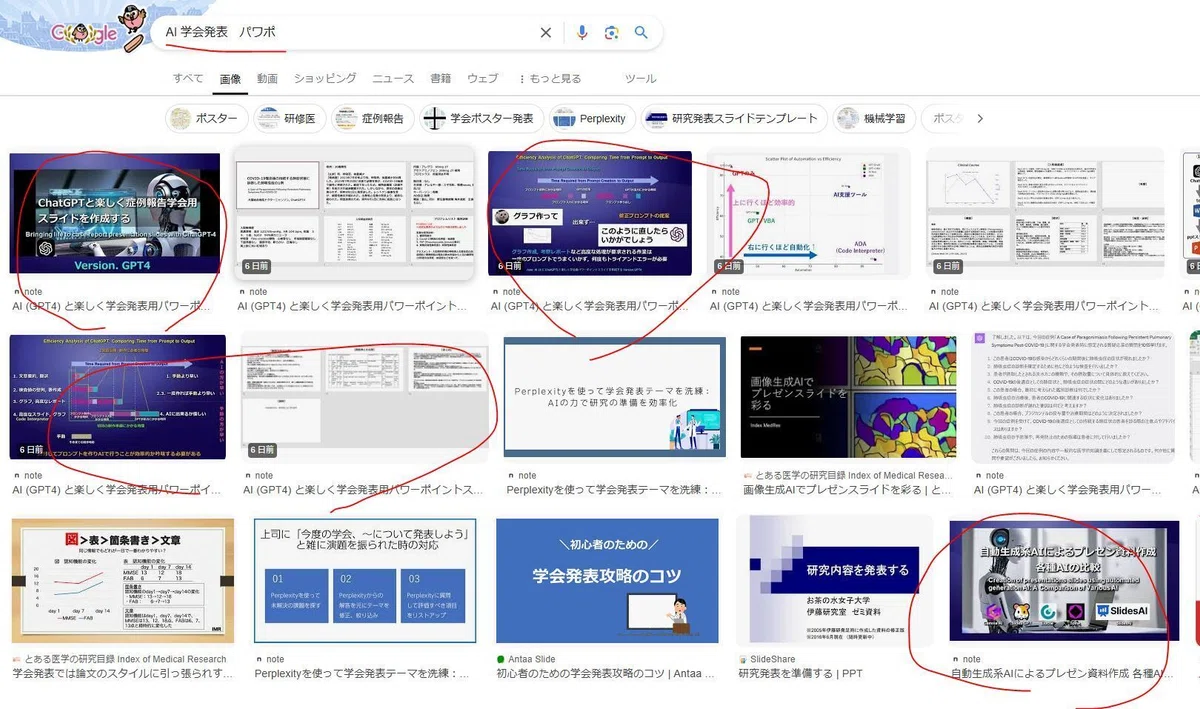Open the 上司に「今度の学会 slide thumbnail
Image resolution: width=1200 pixels, height=709 pixels.
365,582
